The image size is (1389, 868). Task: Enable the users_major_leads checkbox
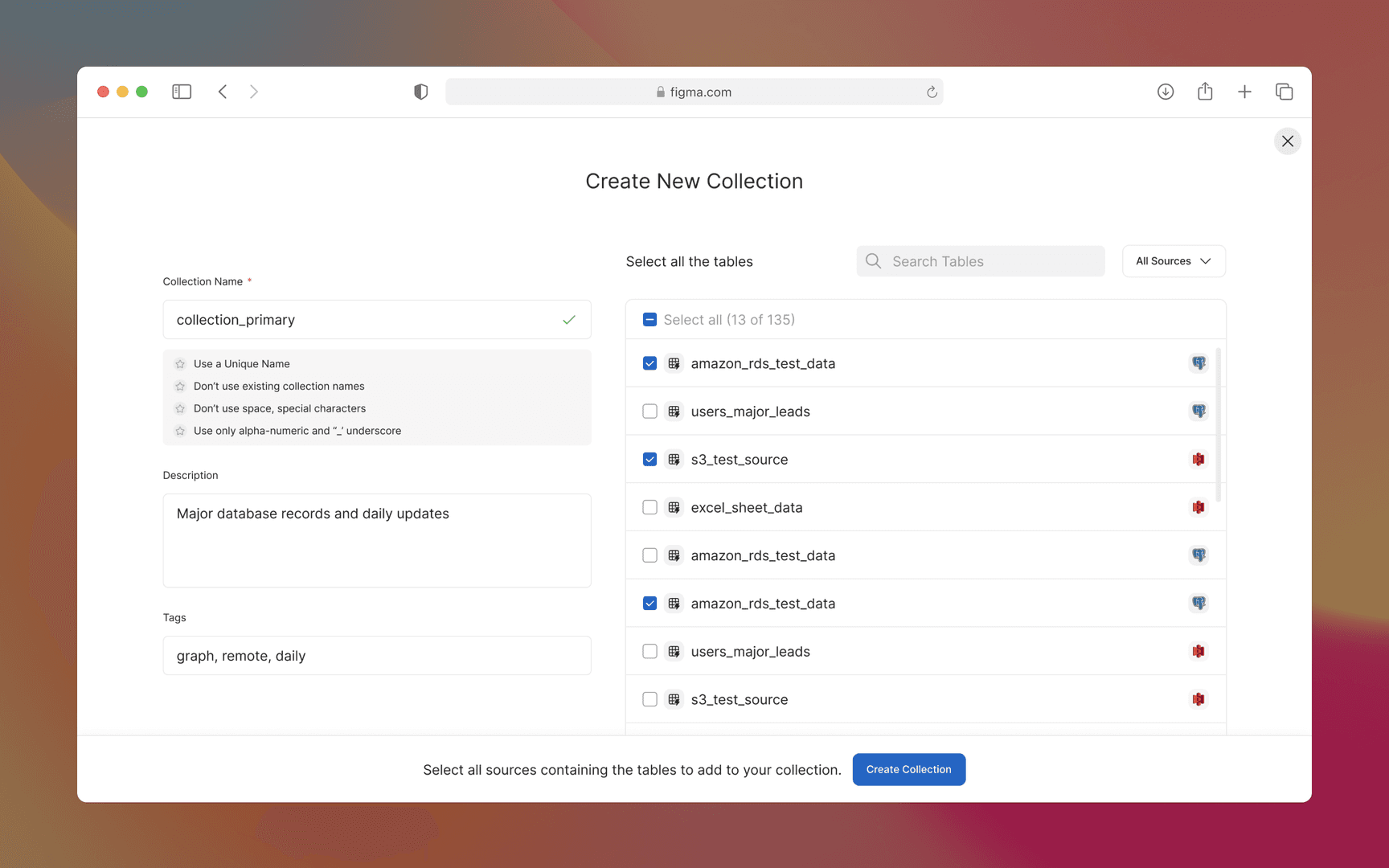point(649,411)
